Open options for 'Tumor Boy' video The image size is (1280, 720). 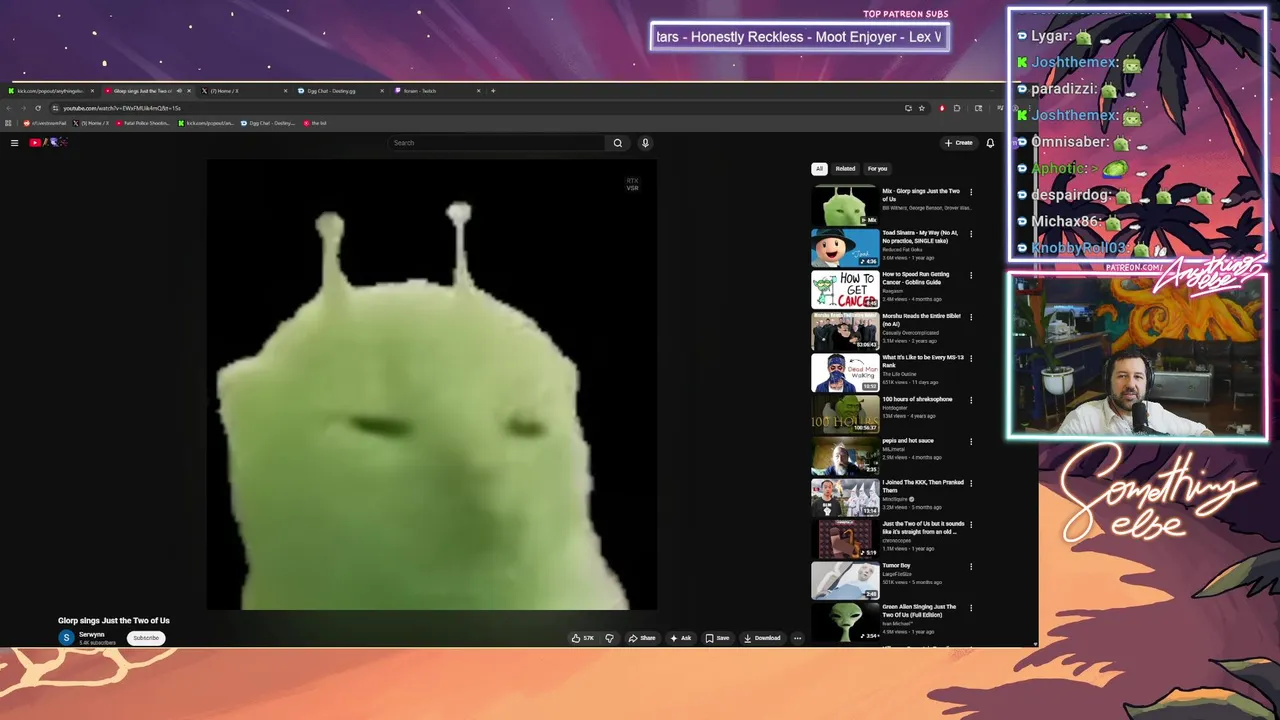[x=971, y=566]
